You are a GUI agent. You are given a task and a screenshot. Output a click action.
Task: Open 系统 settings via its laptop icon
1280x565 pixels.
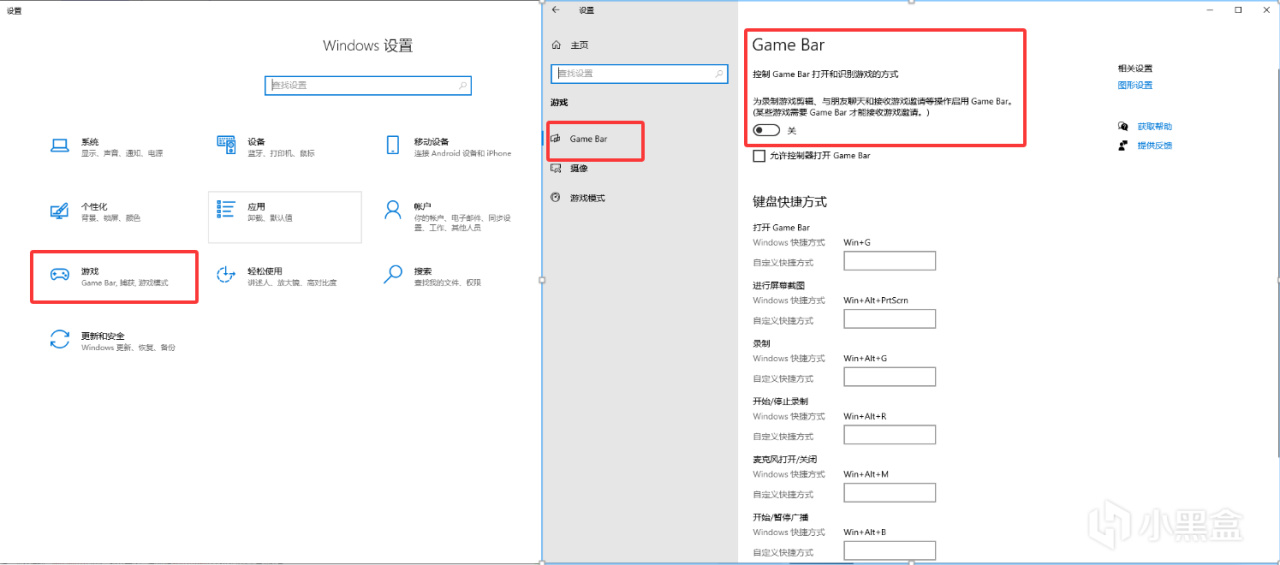pyautogui.click(x=60, y=146)
